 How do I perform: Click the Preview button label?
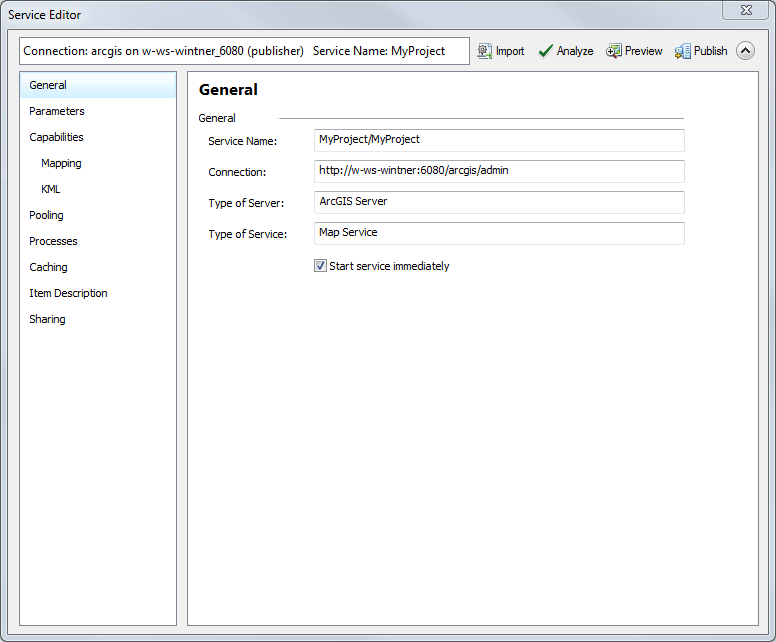[643, 51]
